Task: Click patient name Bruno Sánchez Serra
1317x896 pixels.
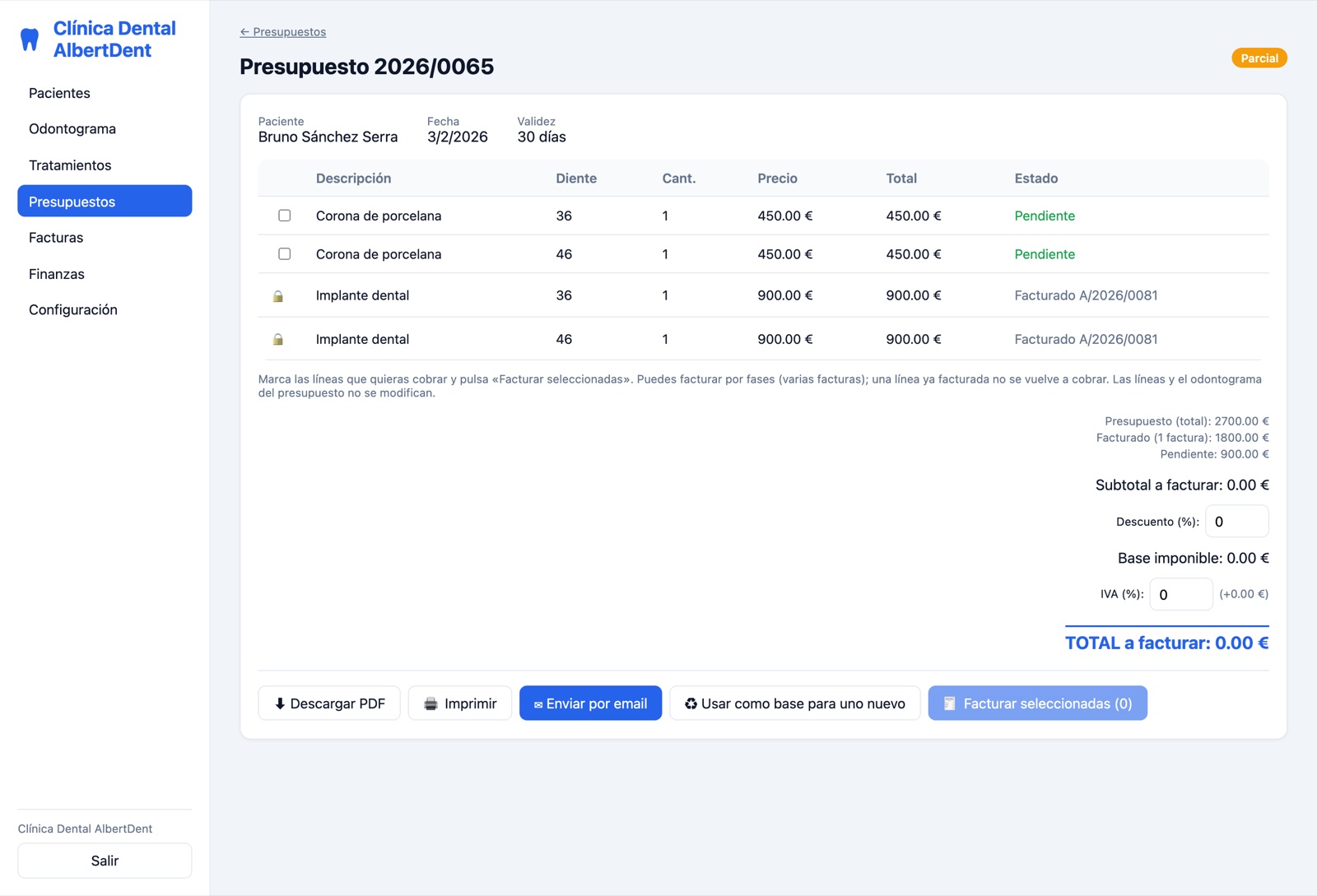Action: [x=328, y=137]
